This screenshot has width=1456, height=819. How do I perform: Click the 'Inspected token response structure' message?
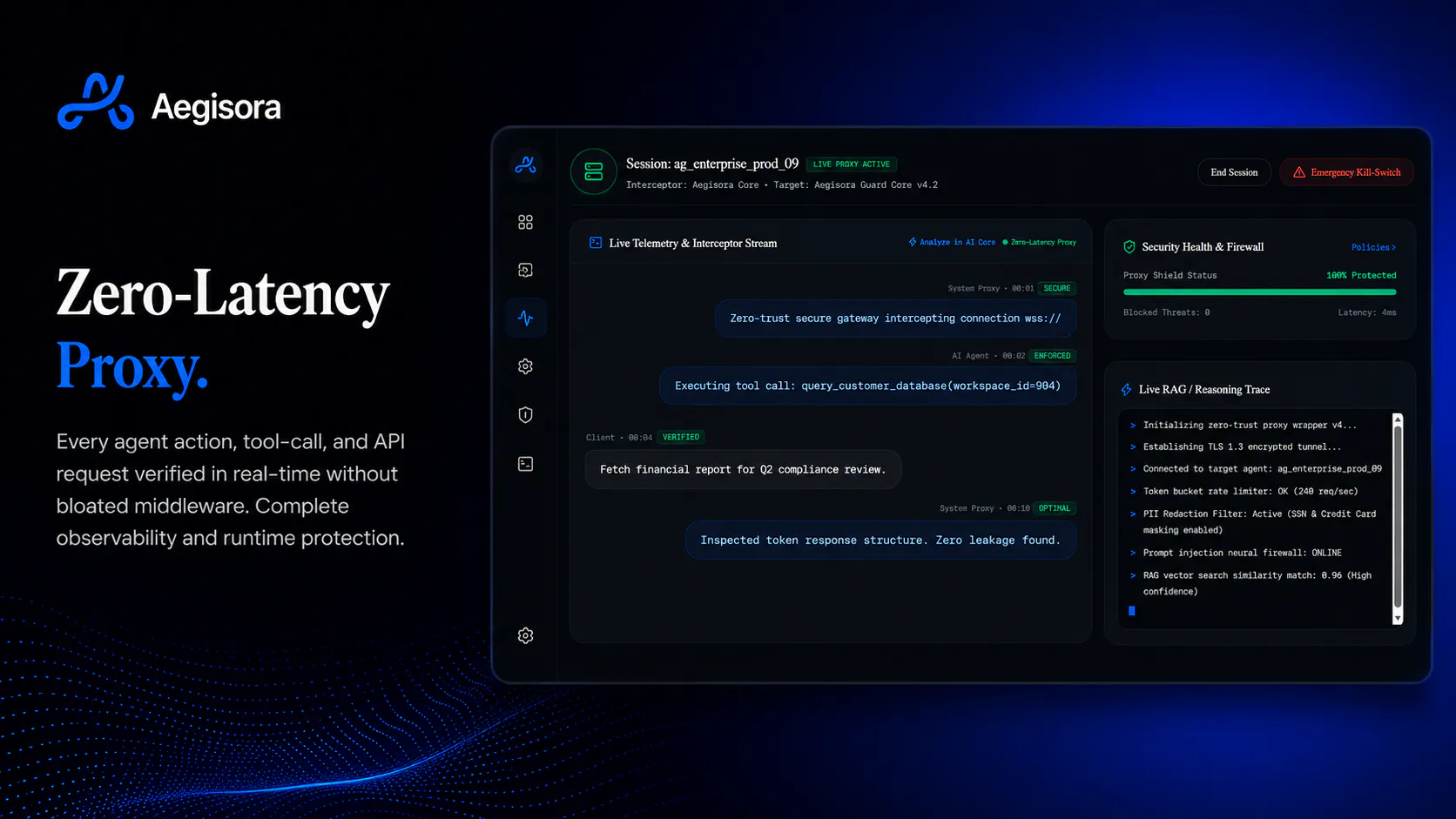pos(880,540)
